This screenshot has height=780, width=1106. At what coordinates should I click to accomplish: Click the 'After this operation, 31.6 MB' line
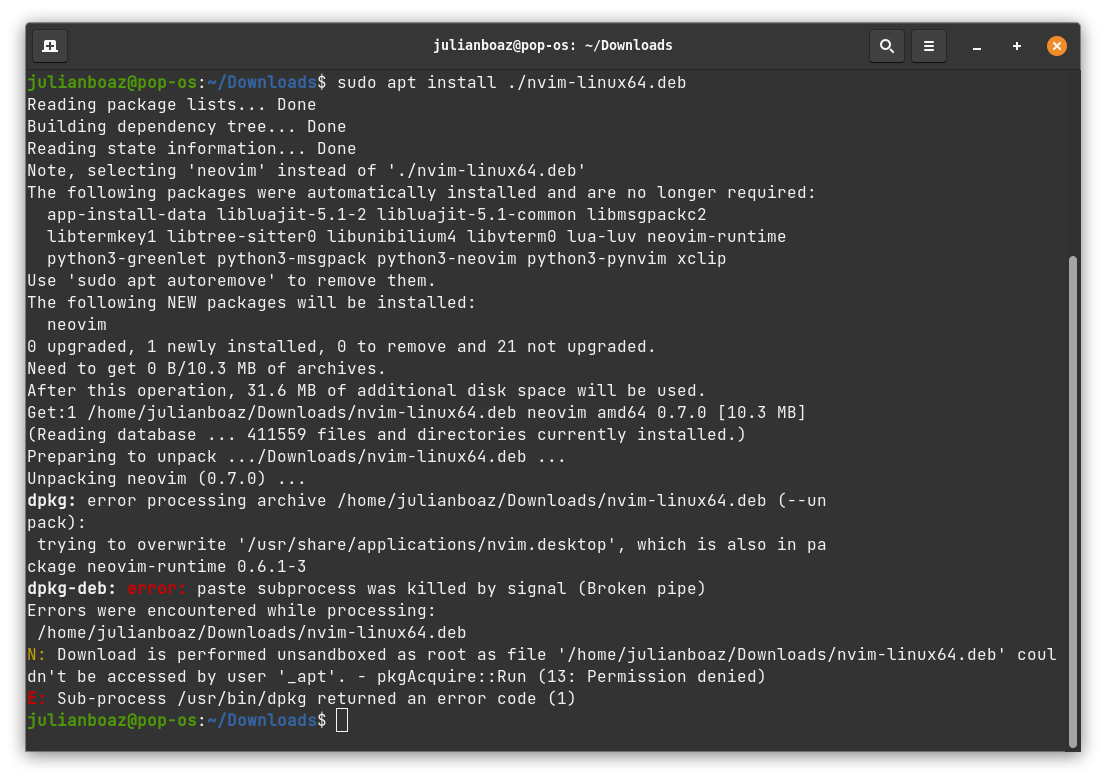366,390
